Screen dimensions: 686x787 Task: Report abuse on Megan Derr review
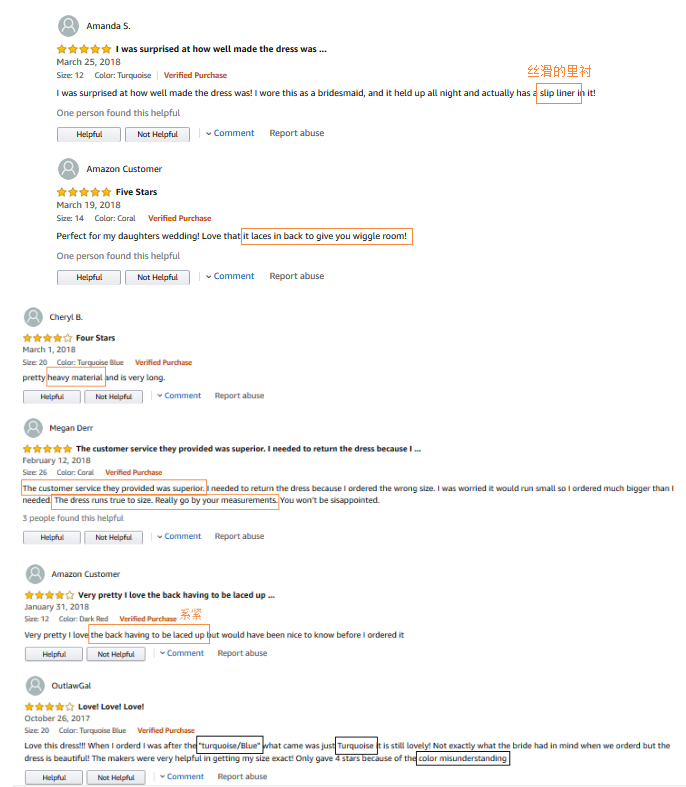tap(240, 536)
